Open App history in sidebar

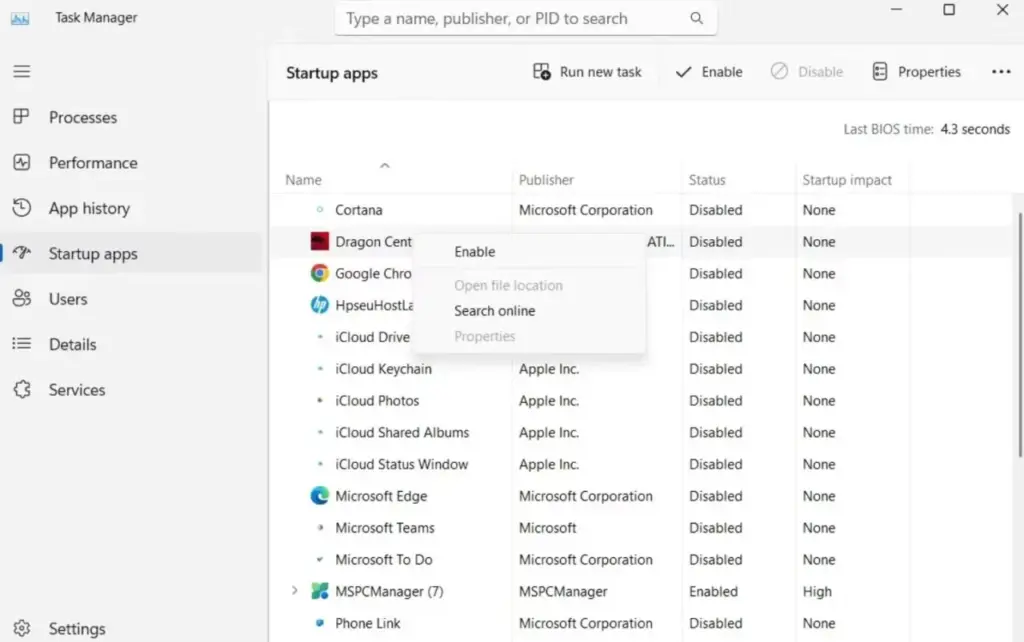(x=88, y=208)
